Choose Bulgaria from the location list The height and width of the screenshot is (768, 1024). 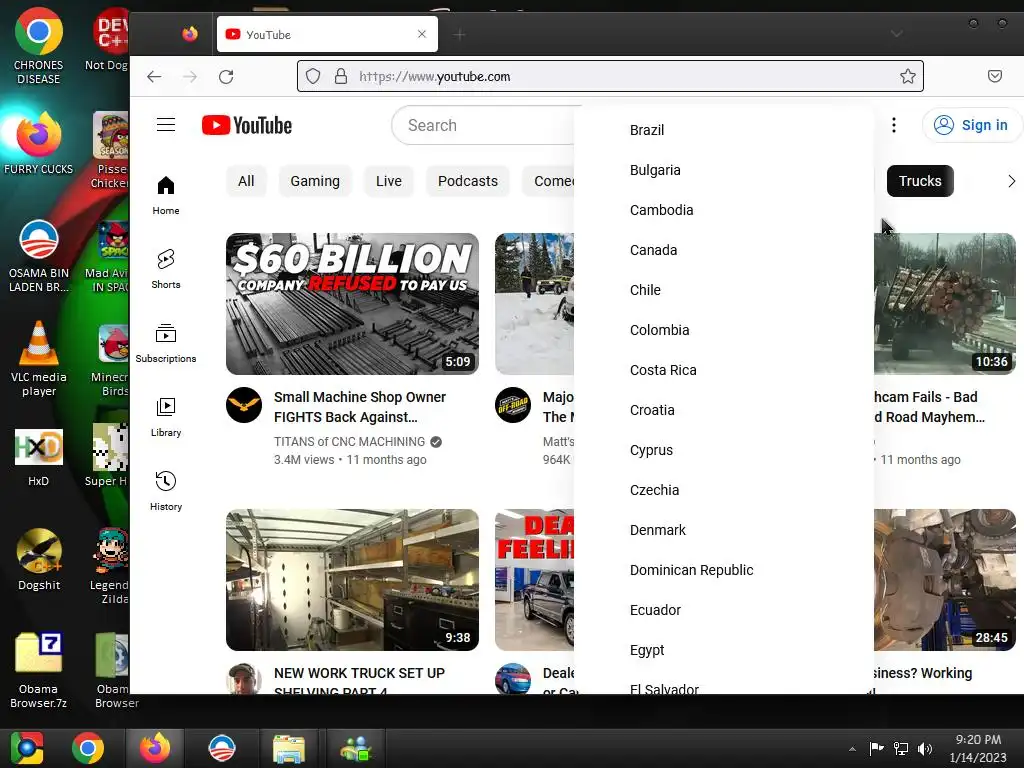coord(724,170)
